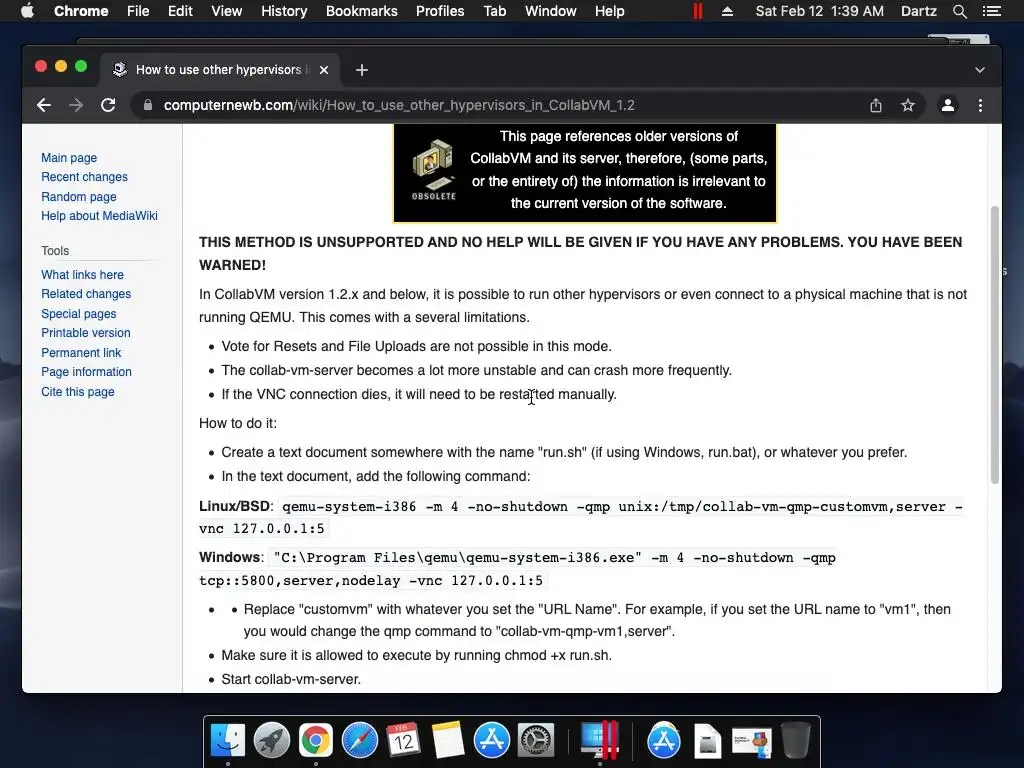Viewport: 1024px width, 768px height.
Task: Open App Store from the Dock
Action: tap(492, 741)
